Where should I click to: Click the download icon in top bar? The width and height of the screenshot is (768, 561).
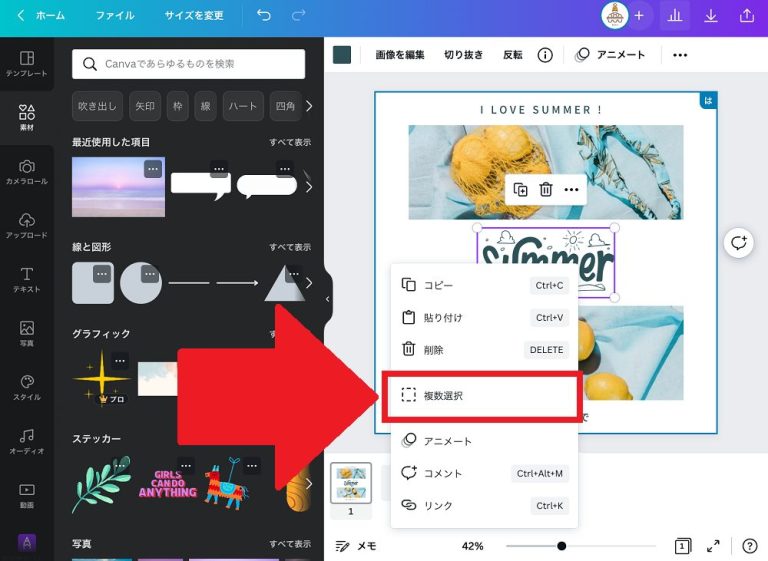click(x=711, y=16)
